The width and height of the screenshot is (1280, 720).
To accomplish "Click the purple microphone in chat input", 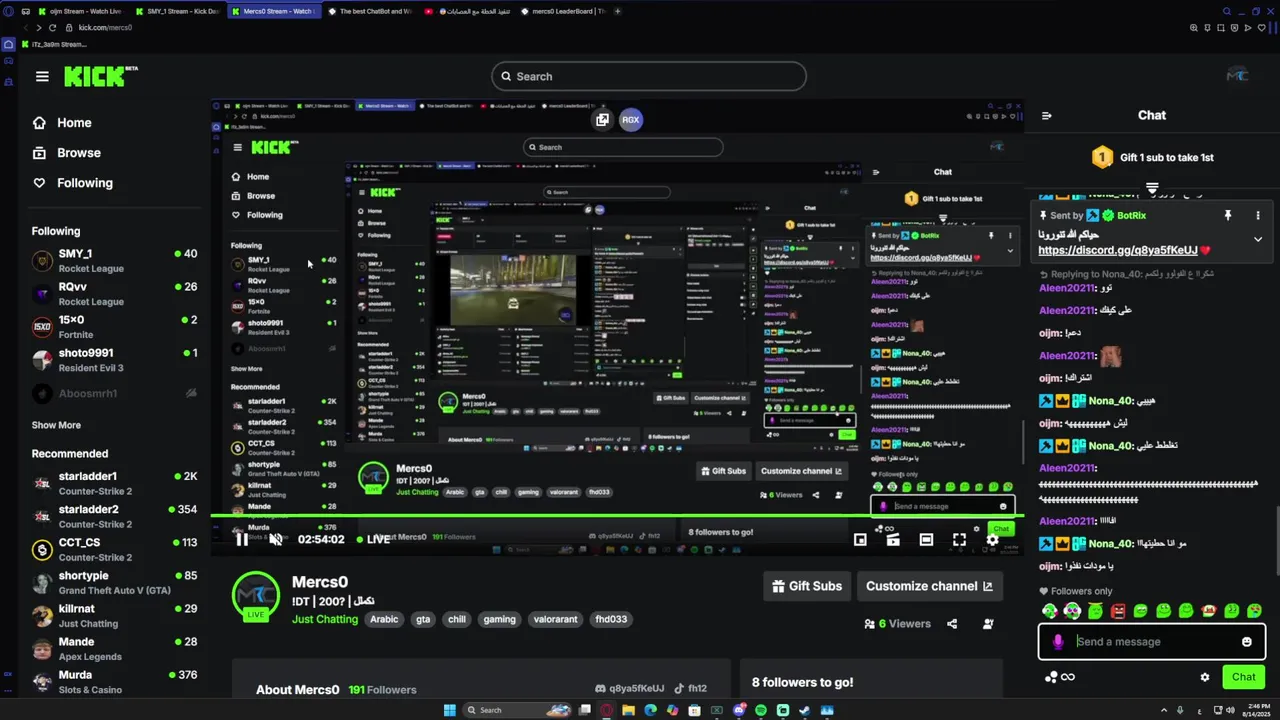I will pyautogui.click(x=1058, y=641).
